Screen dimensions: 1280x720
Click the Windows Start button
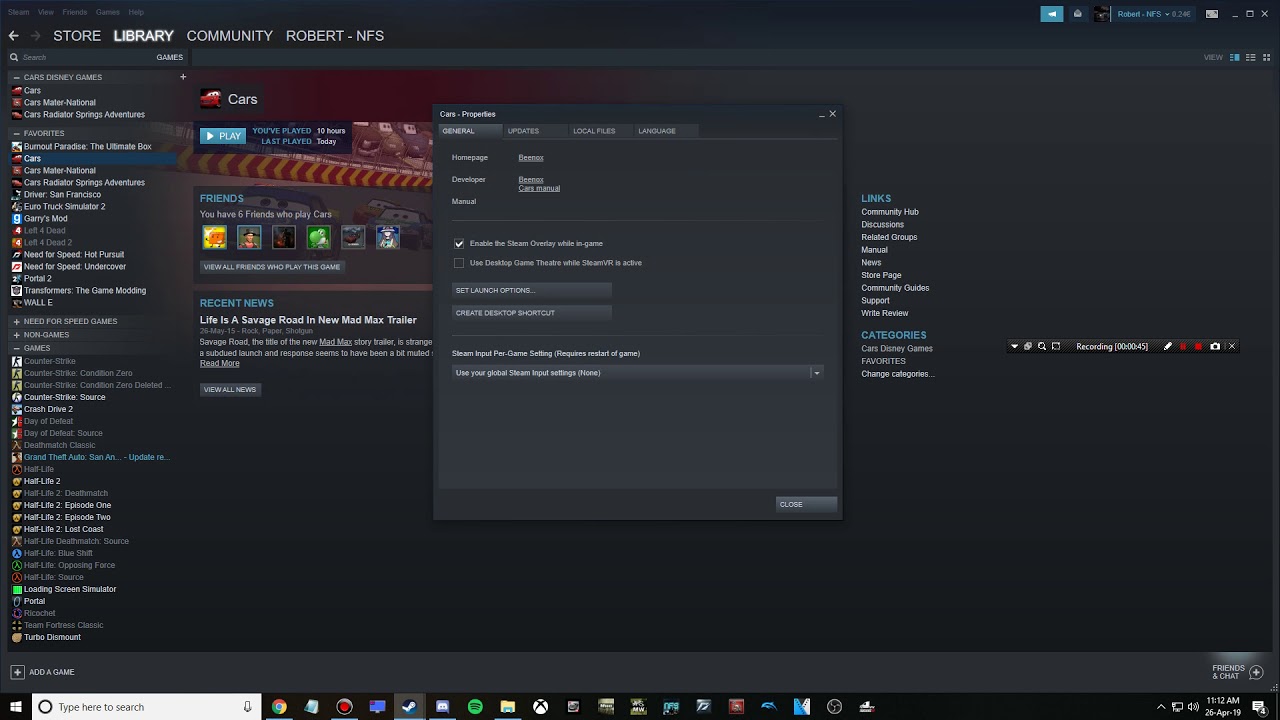point(16,707)
